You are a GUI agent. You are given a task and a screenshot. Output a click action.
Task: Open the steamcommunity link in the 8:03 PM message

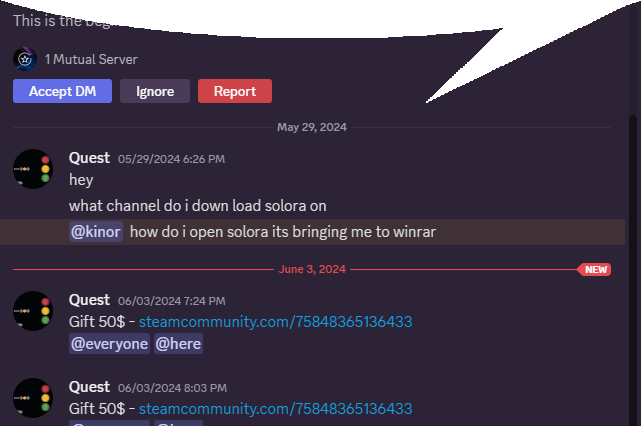(276, 409)
